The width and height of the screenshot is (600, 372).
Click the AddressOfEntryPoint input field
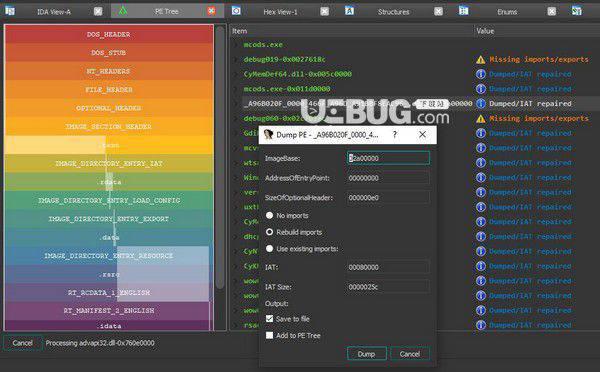tap(388, 178)
